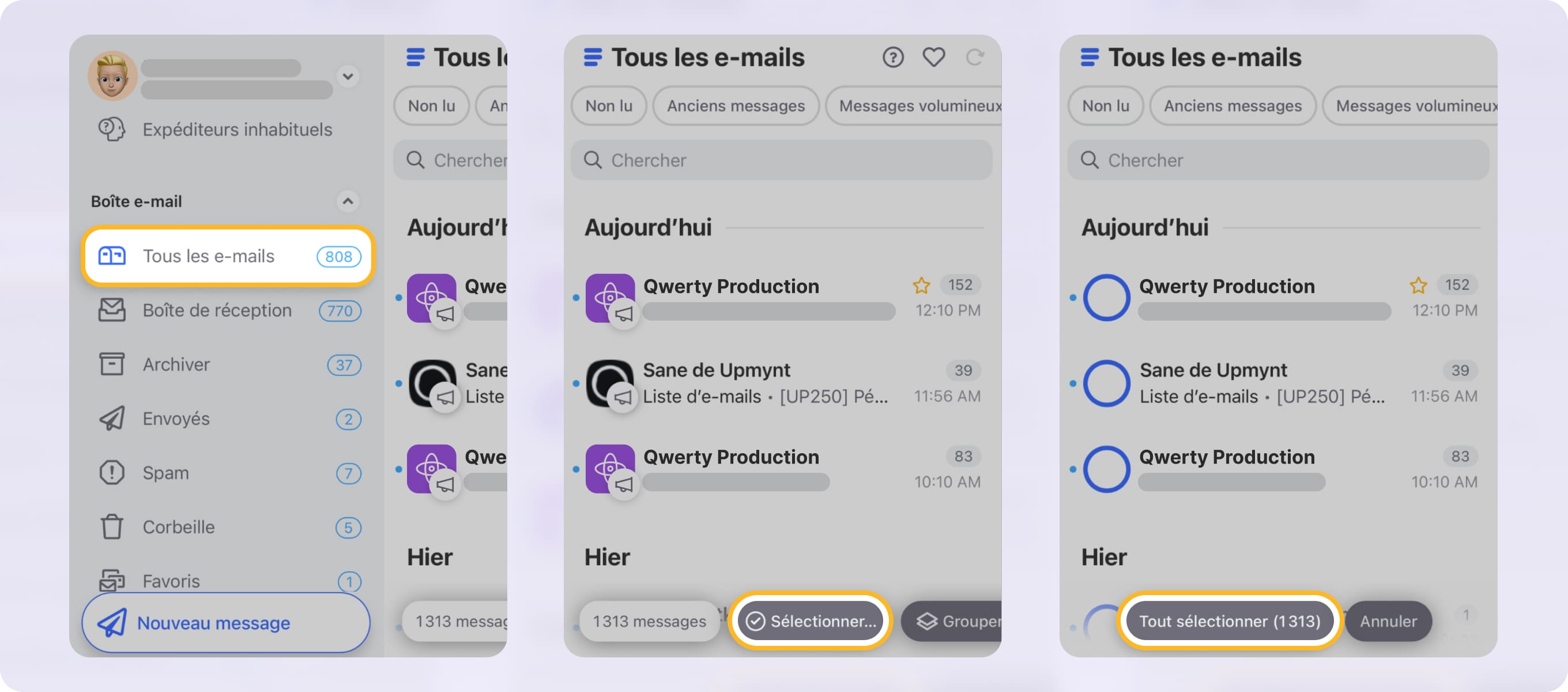Click the help question mark icon
Image resolution: width=1568 pixels, height=692 pixels.
click(893, 57)
